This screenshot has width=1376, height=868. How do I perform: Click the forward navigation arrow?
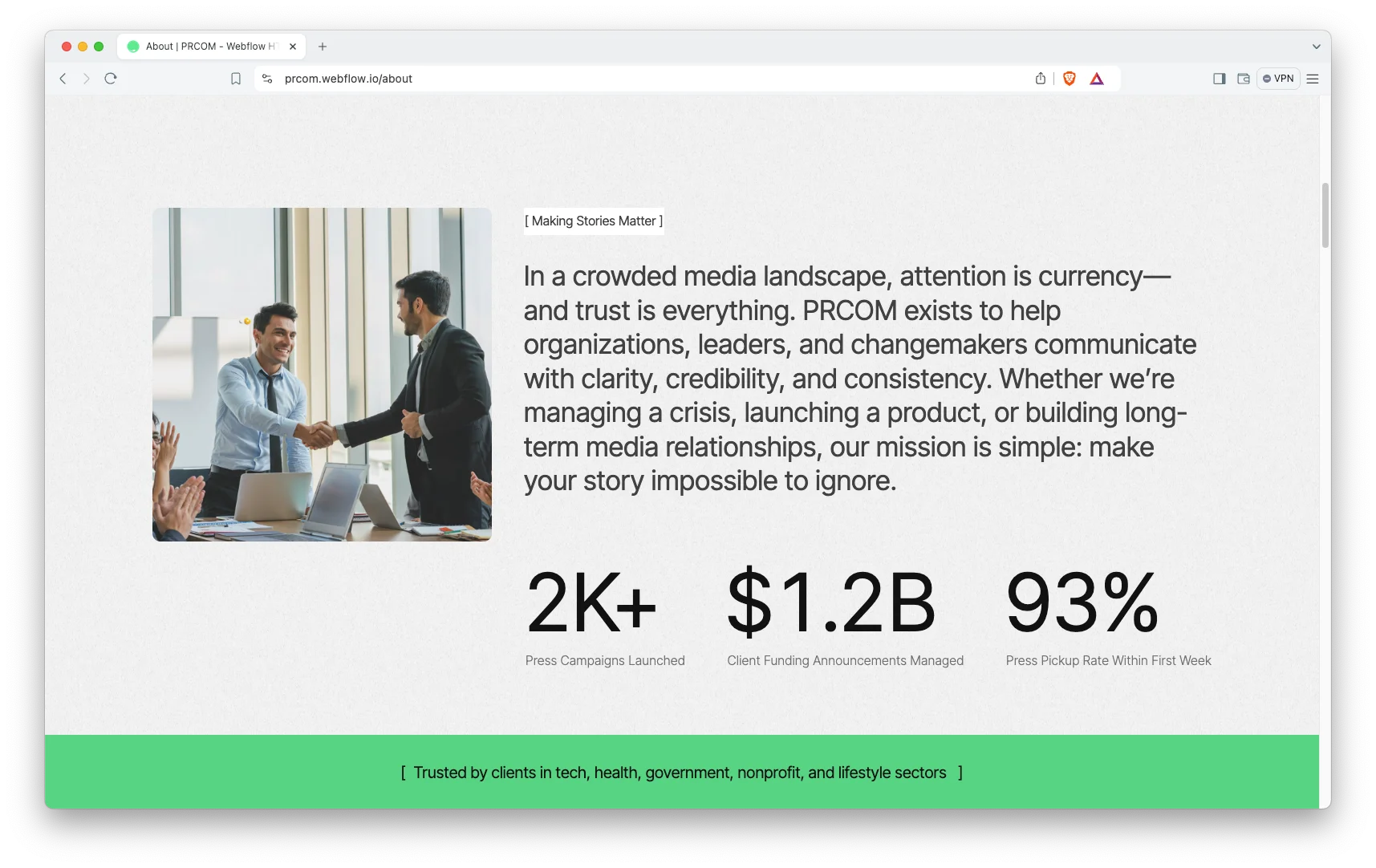click(x=87, y=79)
